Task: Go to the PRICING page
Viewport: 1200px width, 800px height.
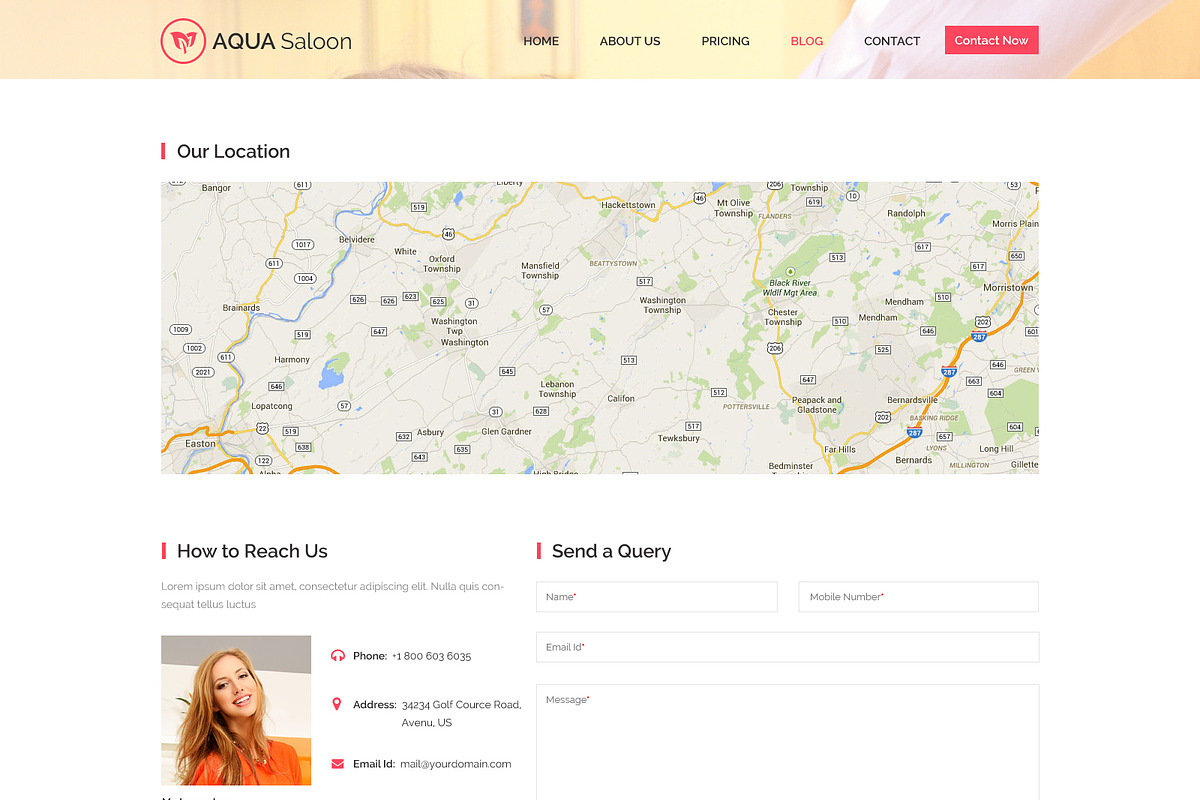Action: [725, 41]
